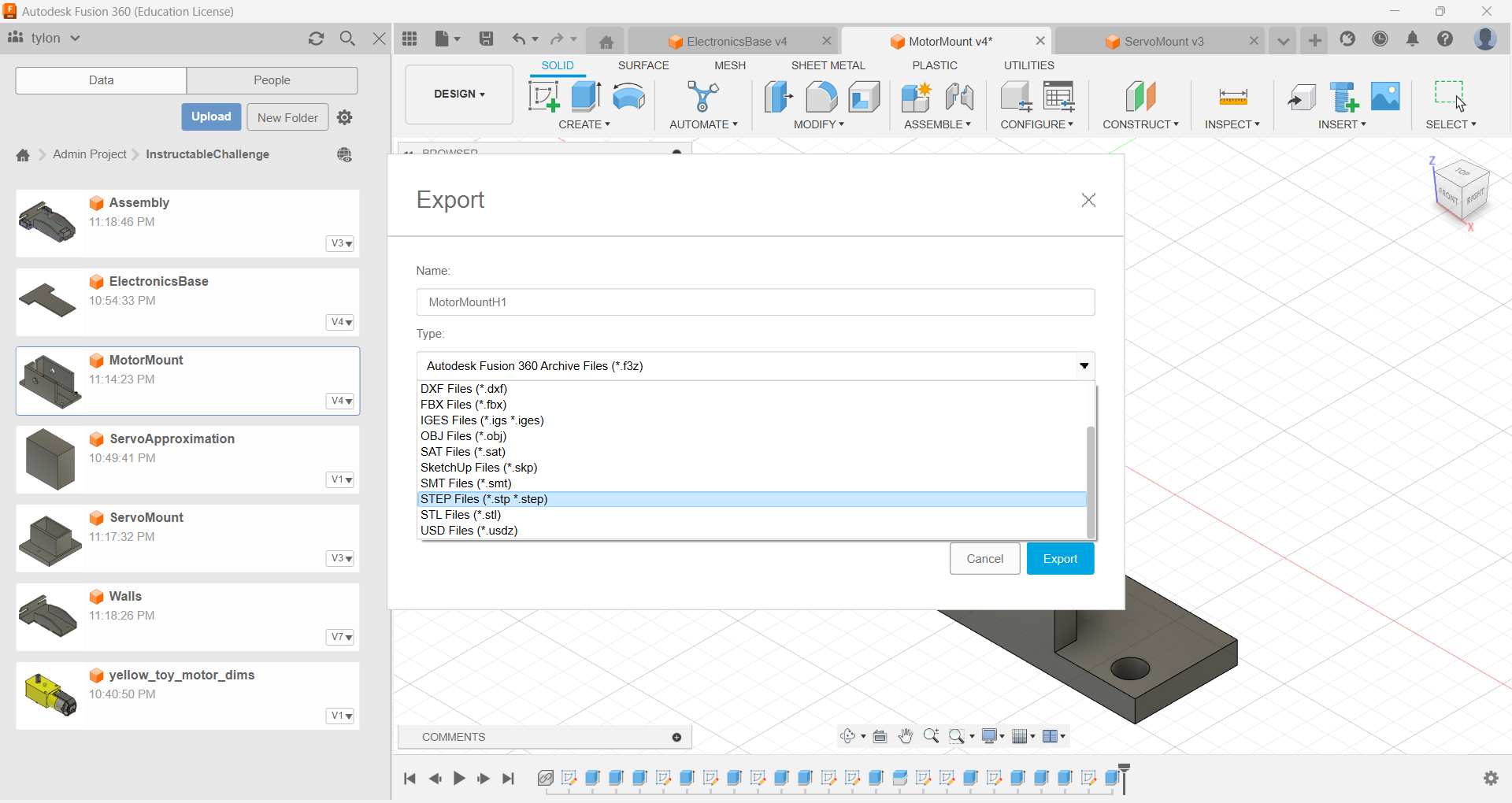This screenshot has width=1512, height=803.
Task: Open the ElectronicsBase V4 version dropdown
Action: tap(340, 322)
